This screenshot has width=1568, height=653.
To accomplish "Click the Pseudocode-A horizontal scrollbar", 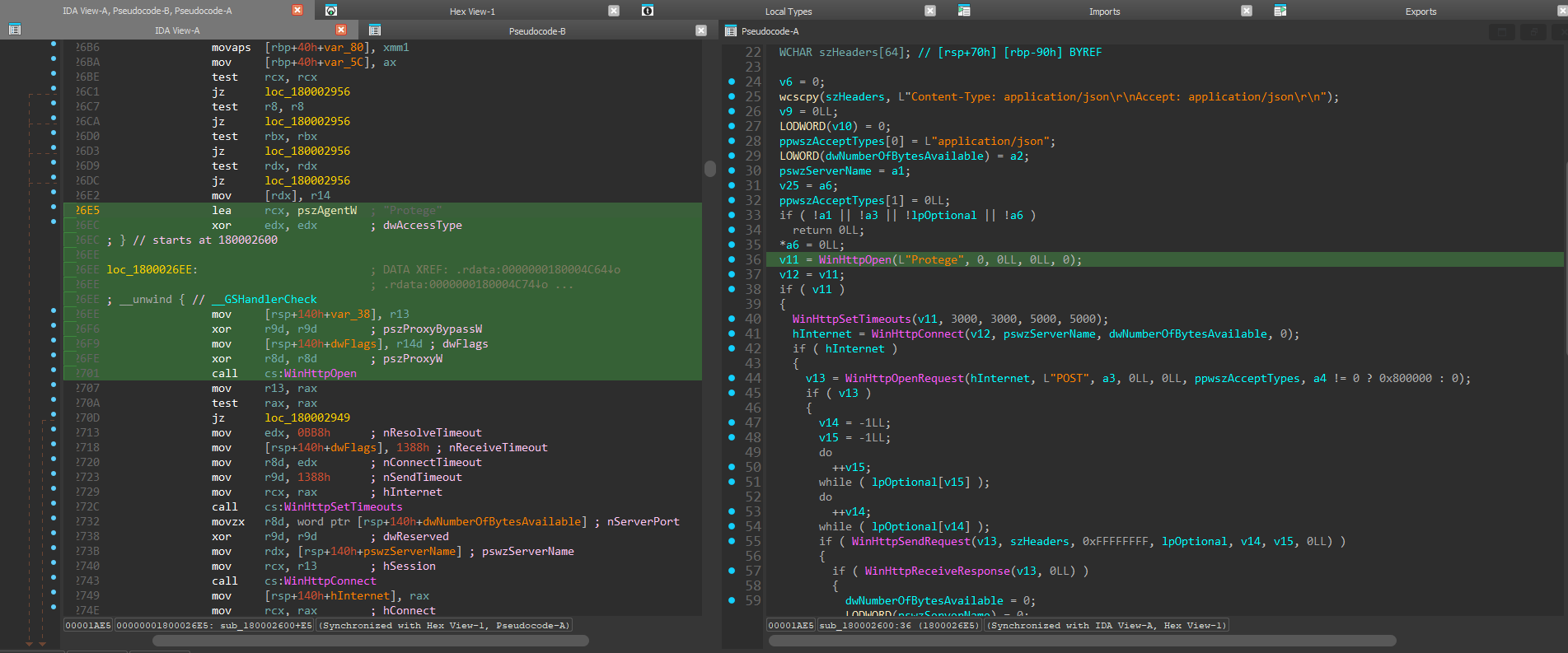I will (x=1082, y=640).
